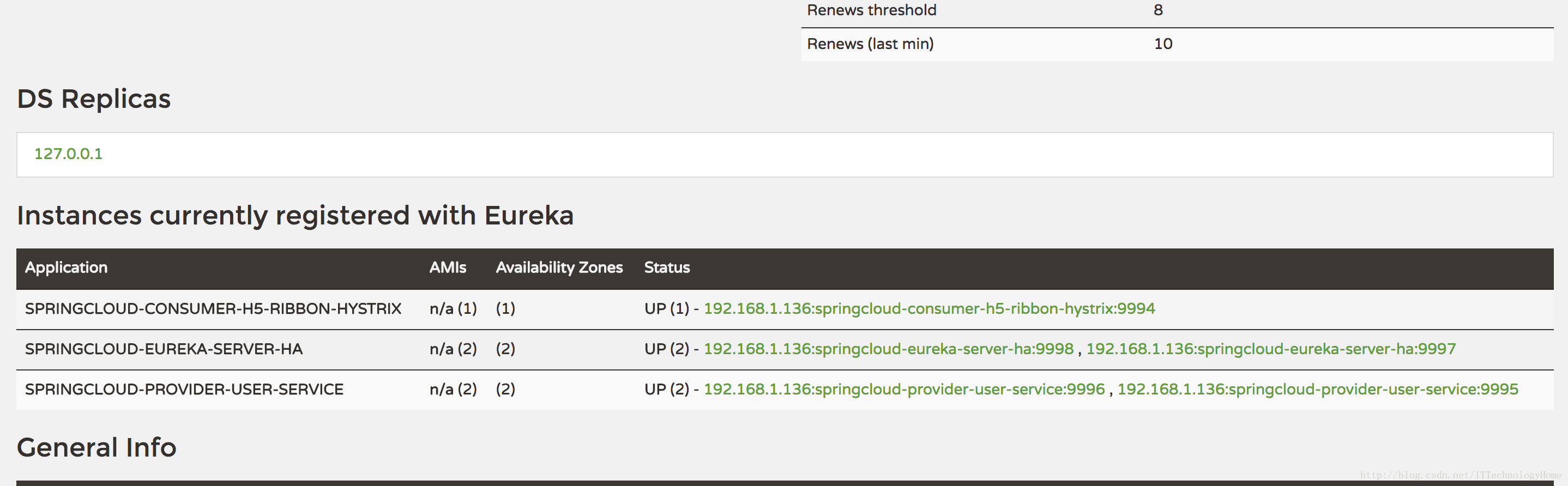Open the springcloud-eureka-server-ha:9998 instance link
The width and height of the screenshot is (1568, 486).
889,349
